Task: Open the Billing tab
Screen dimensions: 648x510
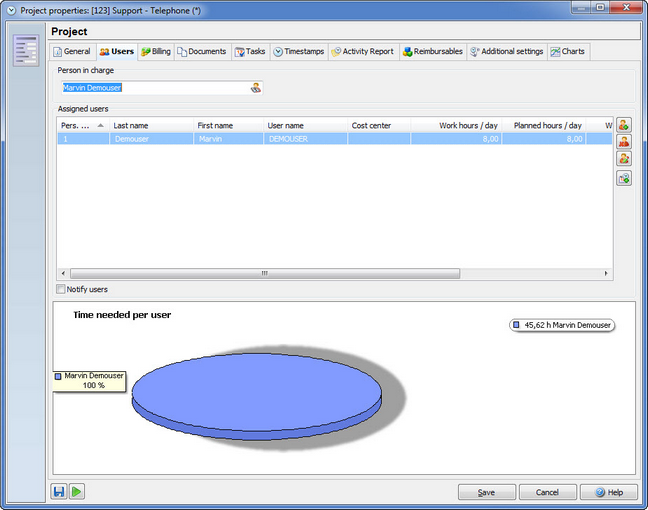Action: (156, 52)
